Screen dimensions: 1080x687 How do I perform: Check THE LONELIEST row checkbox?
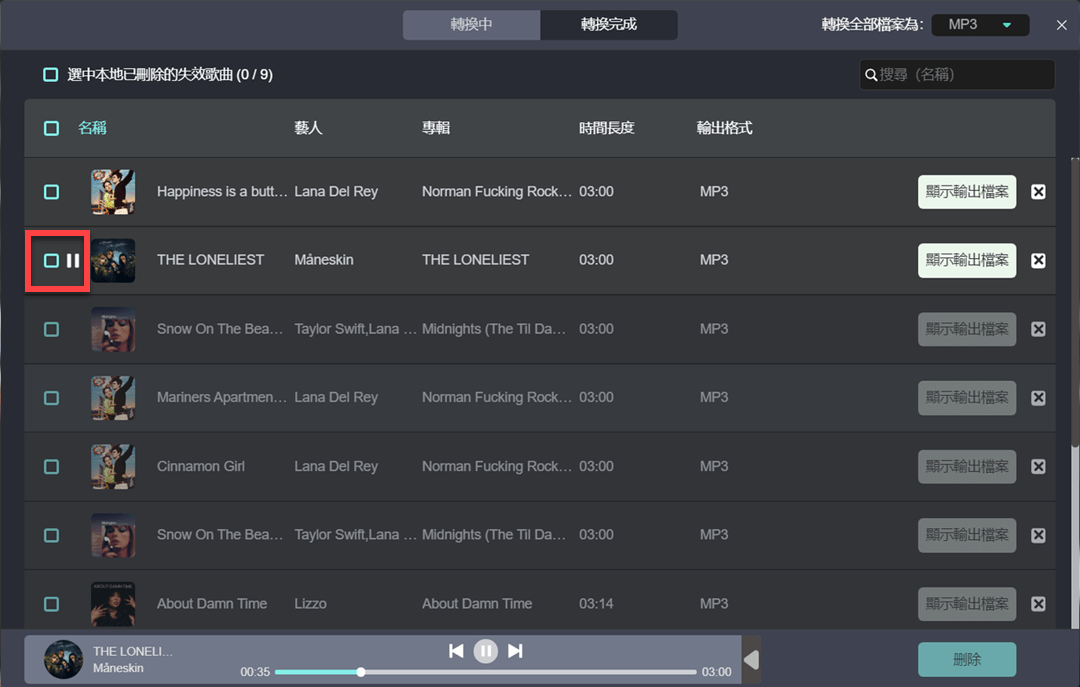(51, 260)
